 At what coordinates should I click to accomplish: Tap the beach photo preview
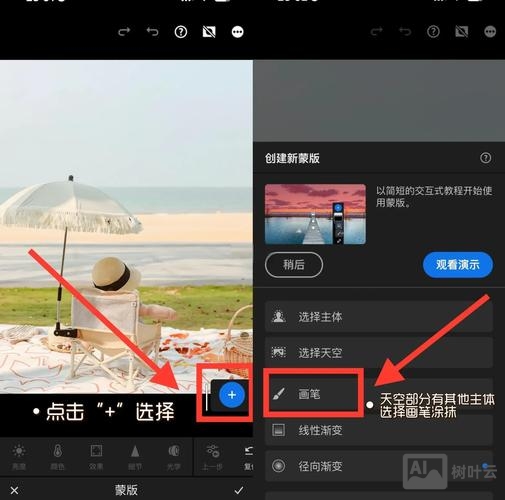[126, 227]
